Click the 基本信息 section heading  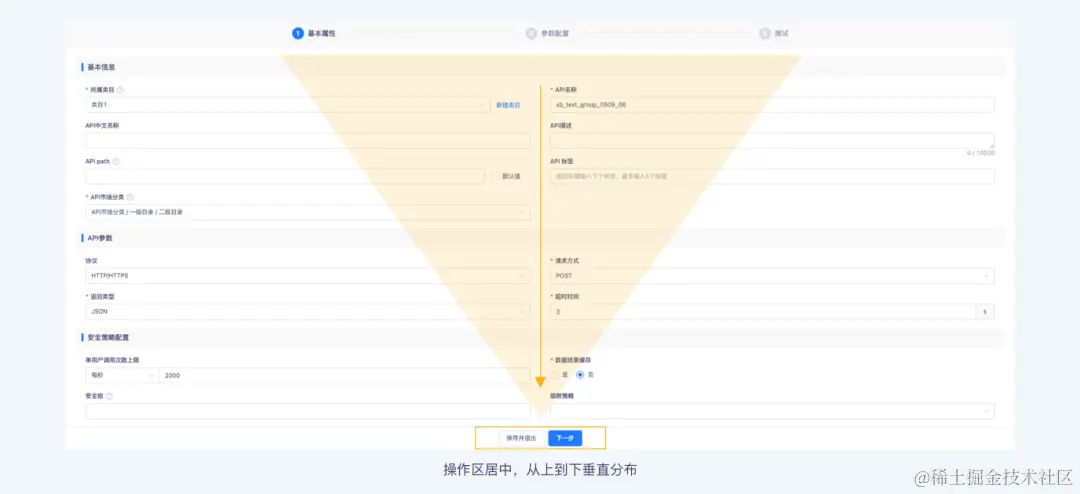coord(101,67)
